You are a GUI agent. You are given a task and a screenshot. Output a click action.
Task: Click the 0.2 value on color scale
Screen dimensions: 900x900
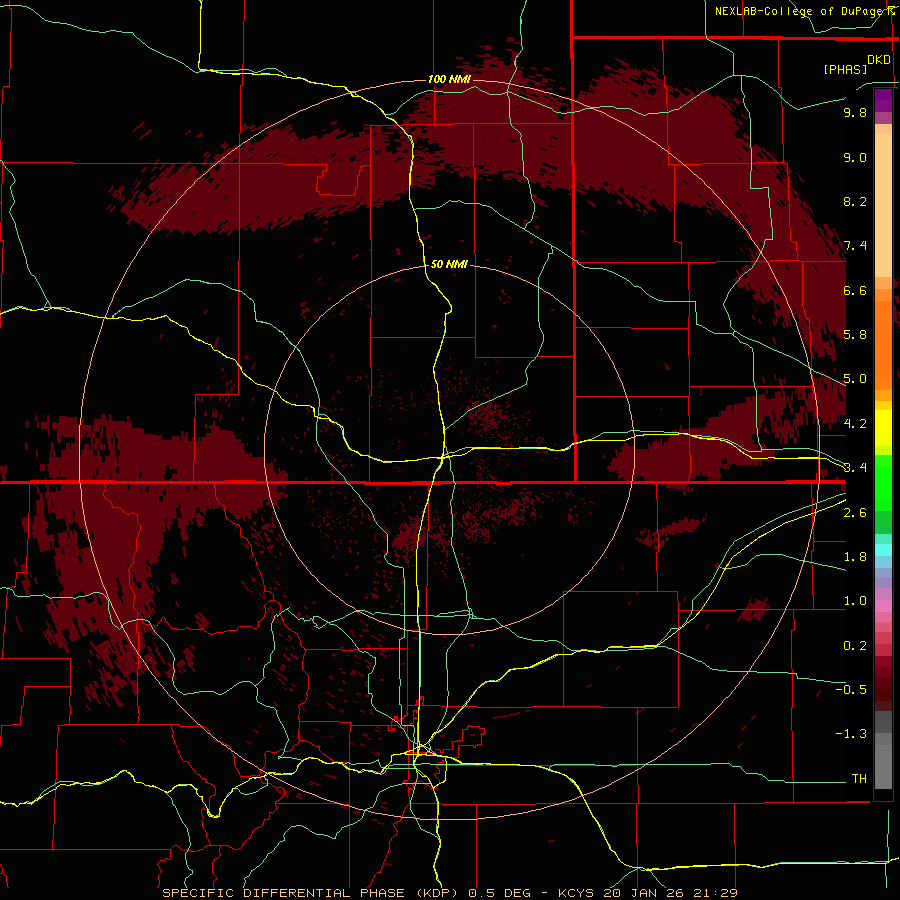point(855,646)
